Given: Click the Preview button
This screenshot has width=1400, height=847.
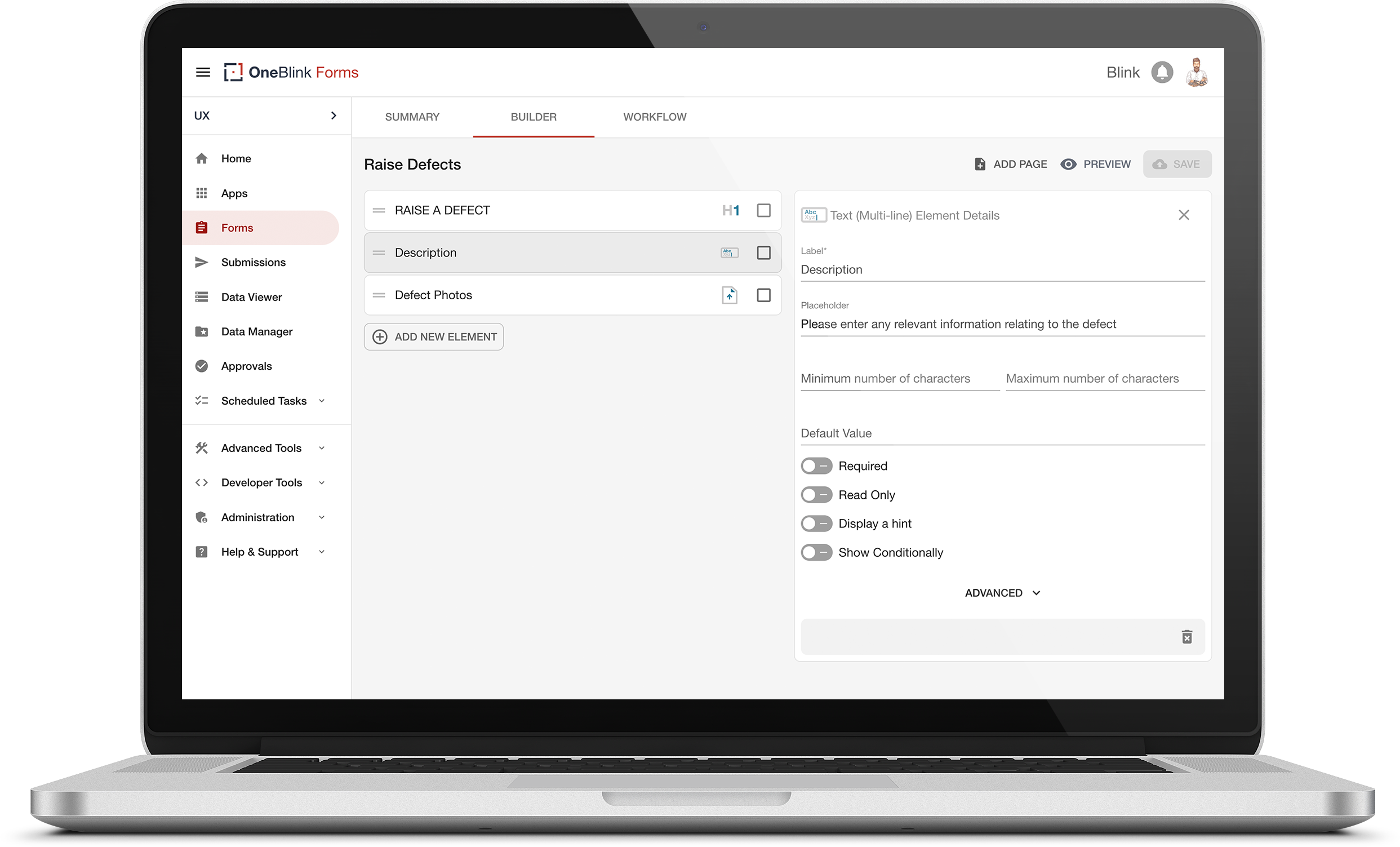Looking at the screenshot, I should point(1098,164).
